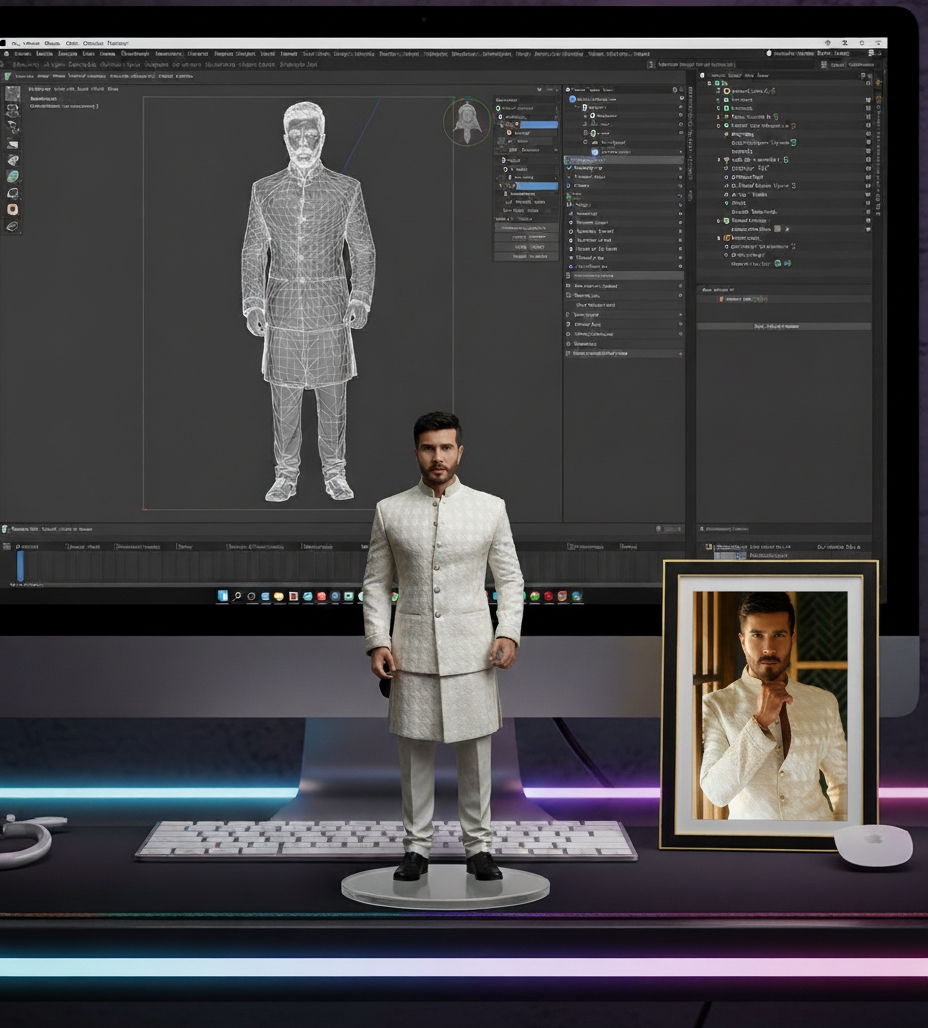
Task: Pick the orange tool icon in the left toolbar
Action: (x=12, y=209)
